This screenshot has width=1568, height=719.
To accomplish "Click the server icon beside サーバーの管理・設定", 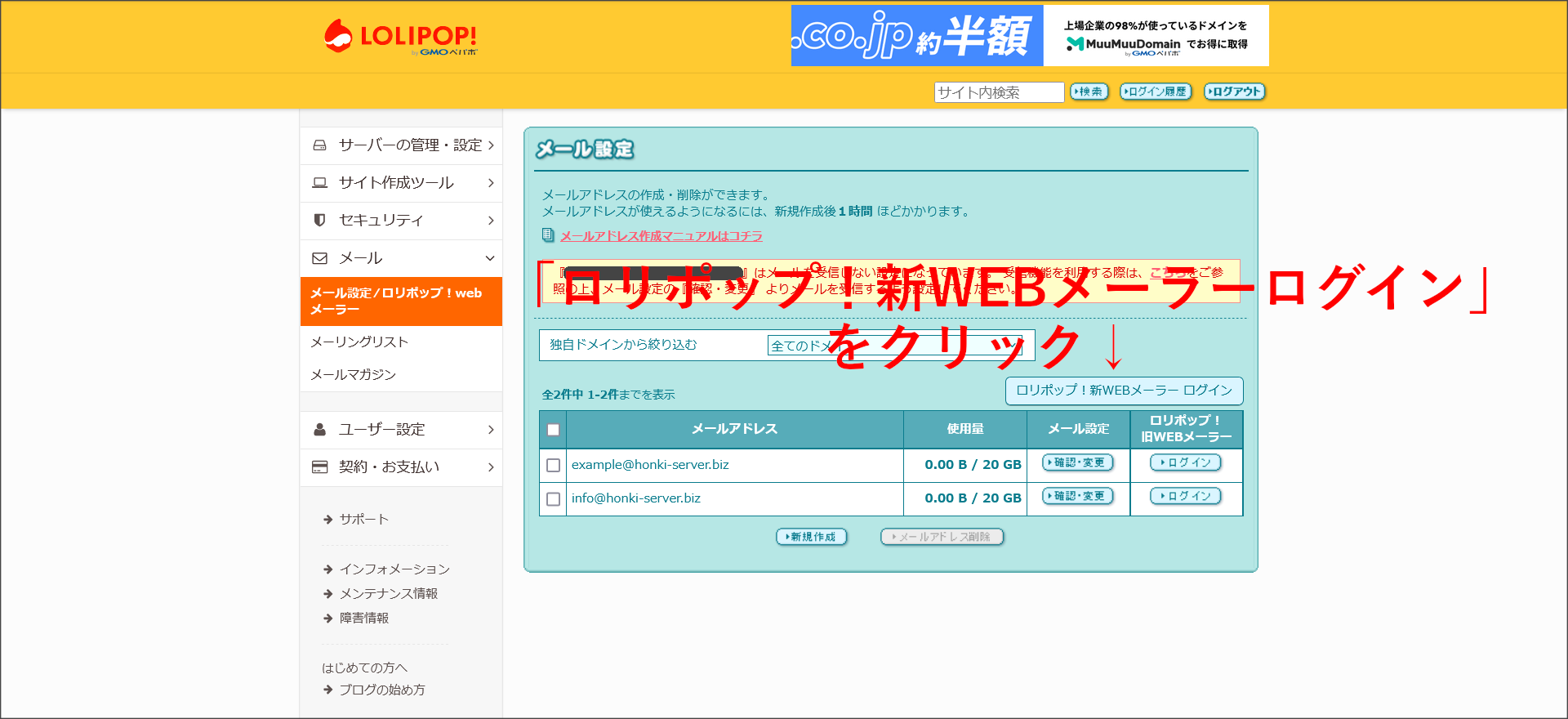I will (x=320, y=145).
